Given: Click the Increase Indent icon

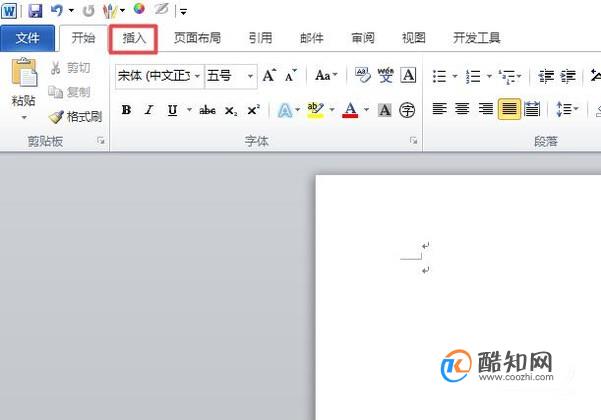Looking at the screenshot, I should [x=568, y=76].
